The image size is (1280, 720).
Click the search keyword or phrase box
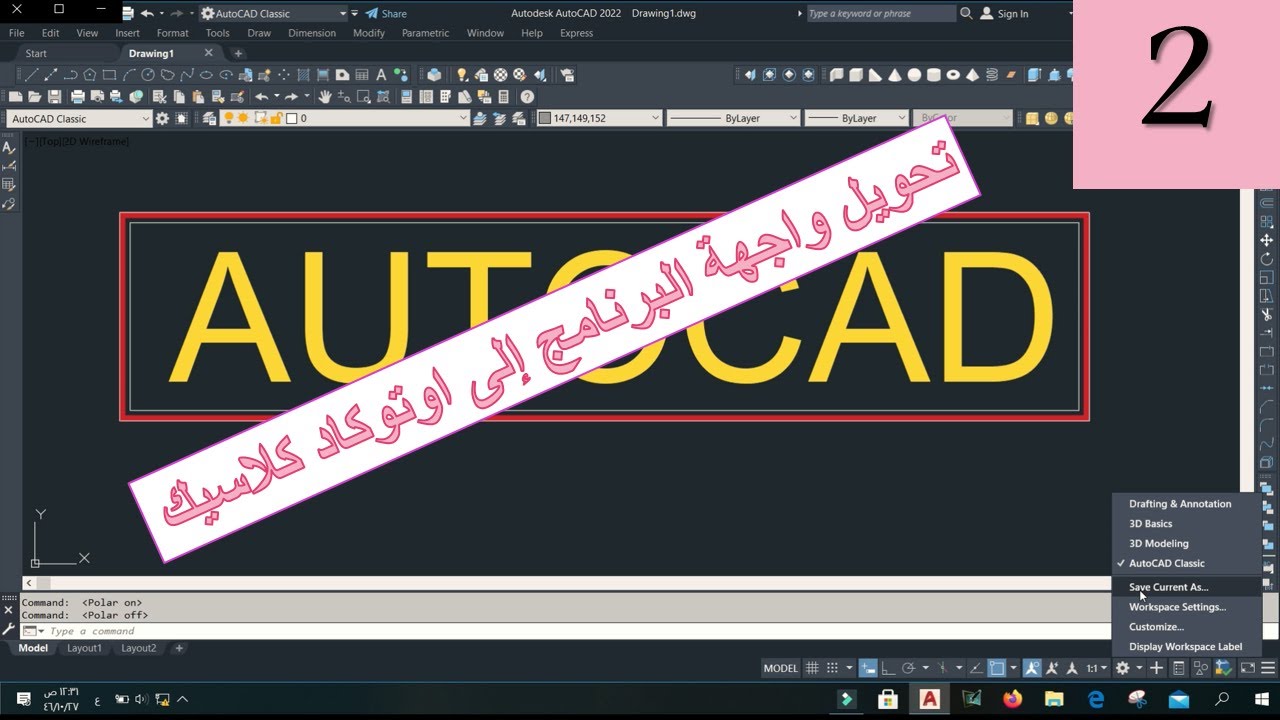[880, 13]
